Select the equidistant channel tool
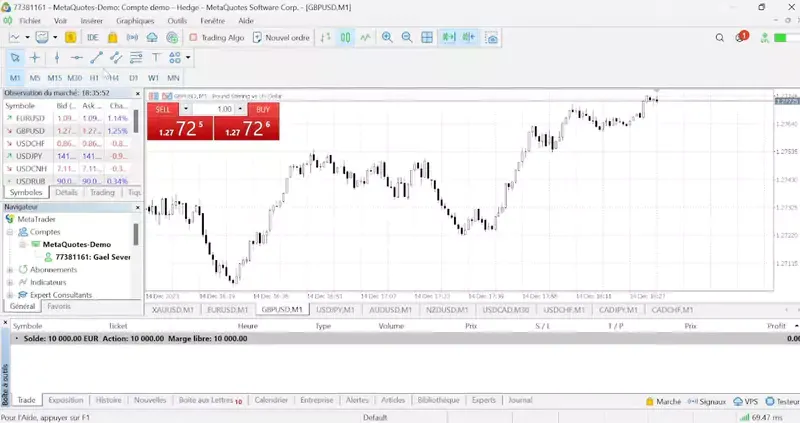800x423 pixels. pyautogui.click(x=116, y=58)
